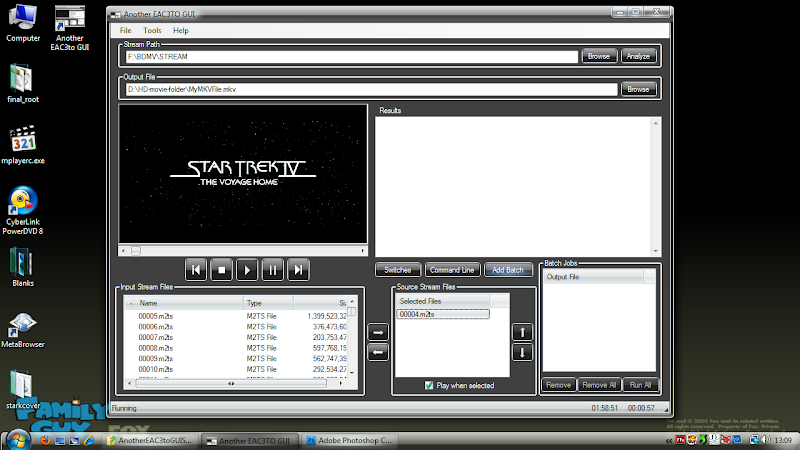Screen dimensions: 800x450
Task: Add selected file with right arrow button
Action: pyautogui.click(x=378, y=332)
